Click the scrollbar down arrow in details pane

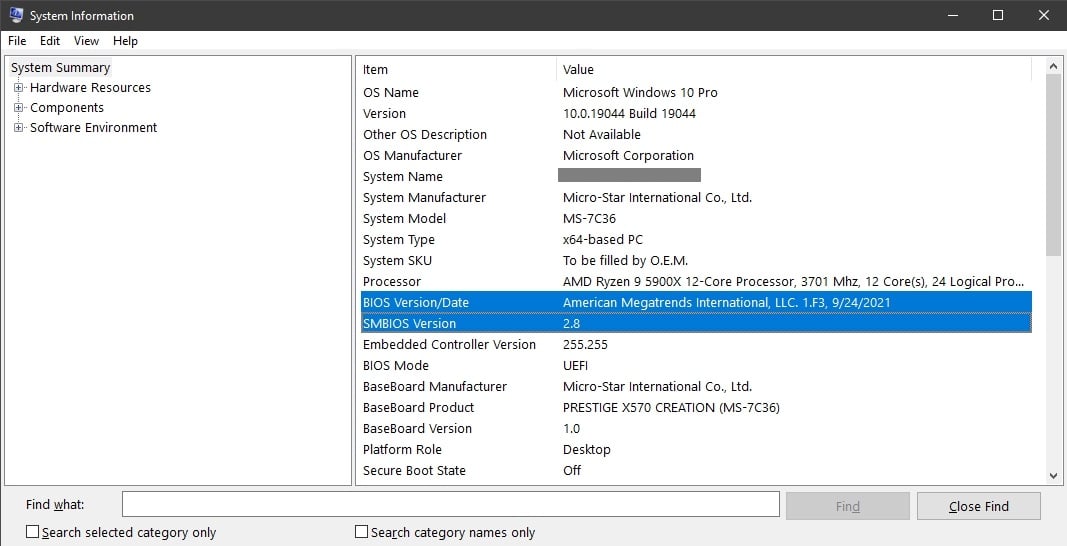pos(1053,475)
